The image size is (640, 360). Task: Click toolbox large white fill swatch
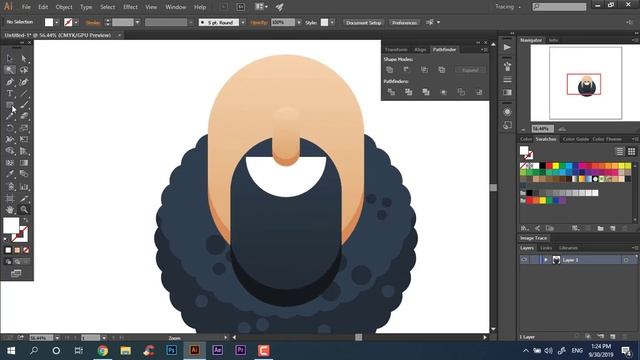tap(11, 225)
